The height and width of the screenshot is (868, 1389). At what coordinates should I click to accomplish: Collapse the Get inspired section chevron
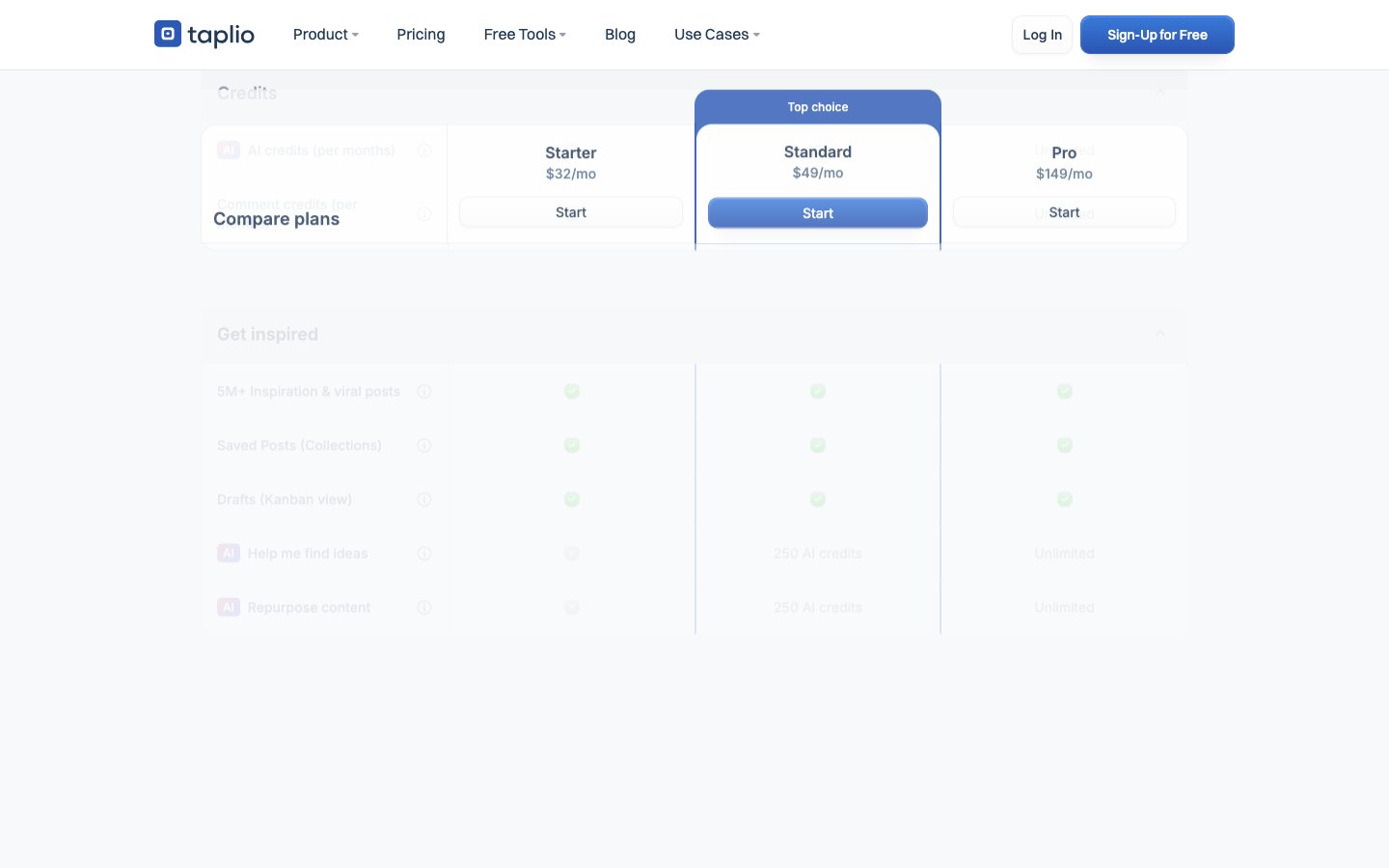coord(1160,334)
